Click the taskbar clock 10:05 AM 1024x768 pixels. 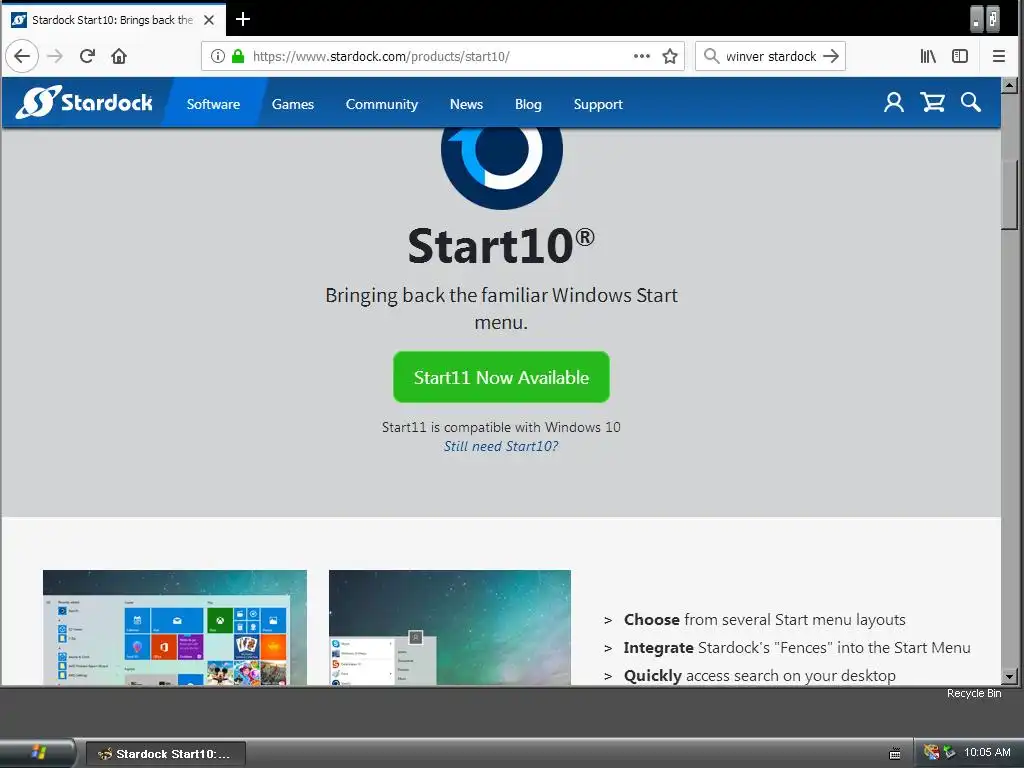click(987, 752)
